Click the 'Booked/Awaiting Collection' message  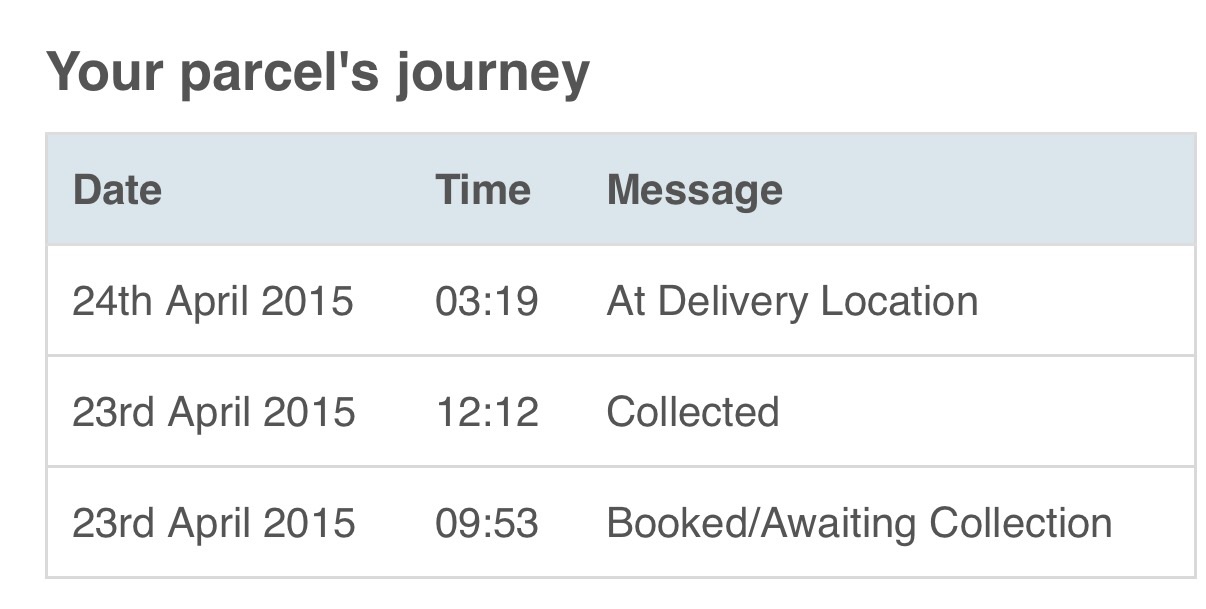tap(859, 523)
